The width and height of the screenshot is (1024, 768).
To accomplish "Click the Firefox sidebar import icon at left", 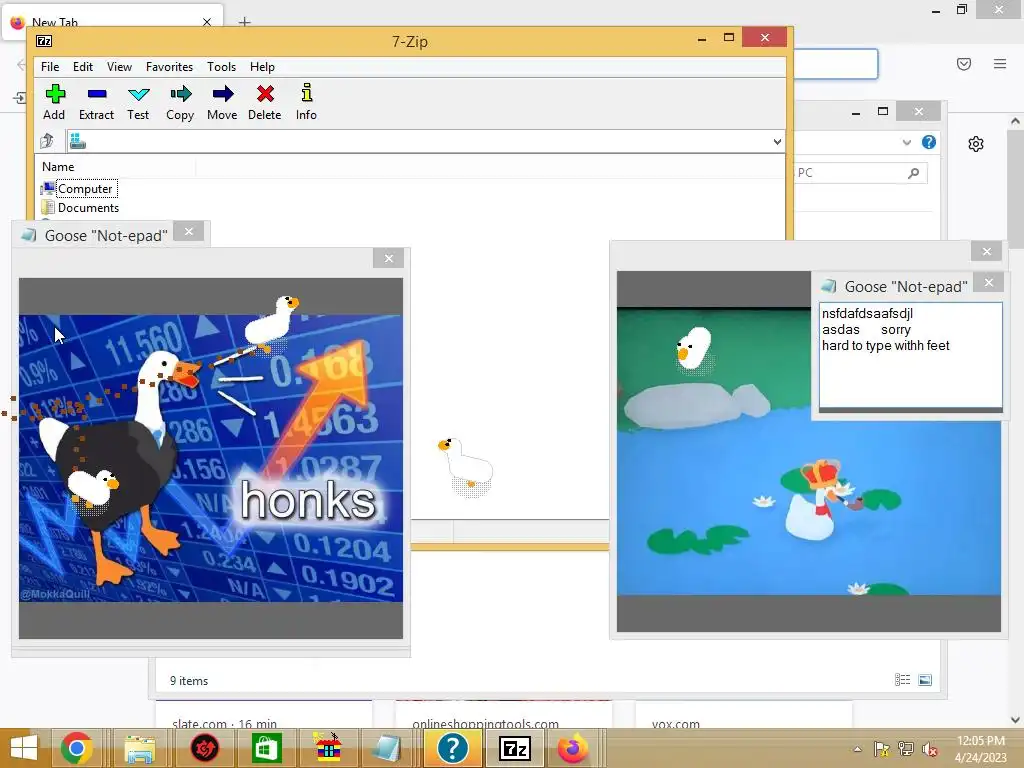I will (19, 98).
